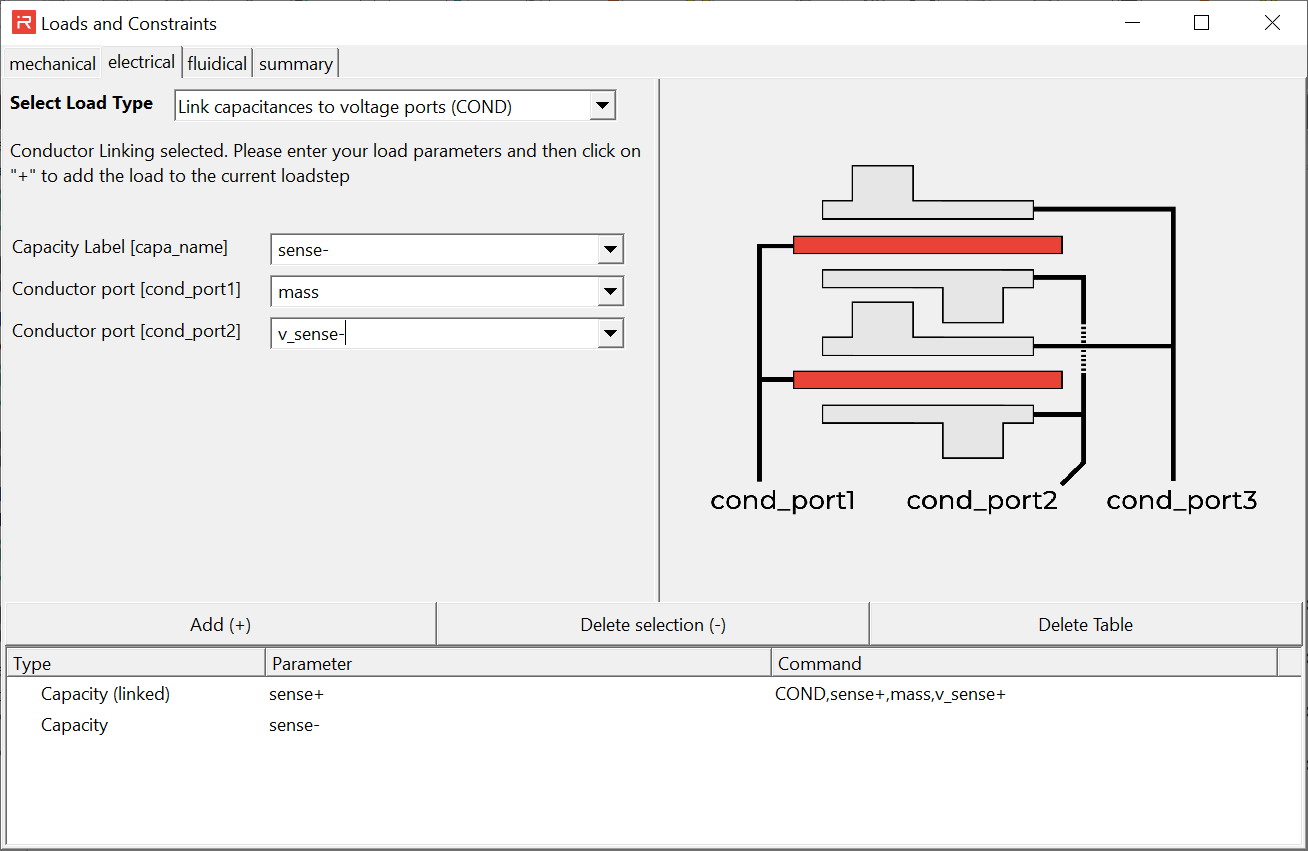Select the summary tab

296,64
